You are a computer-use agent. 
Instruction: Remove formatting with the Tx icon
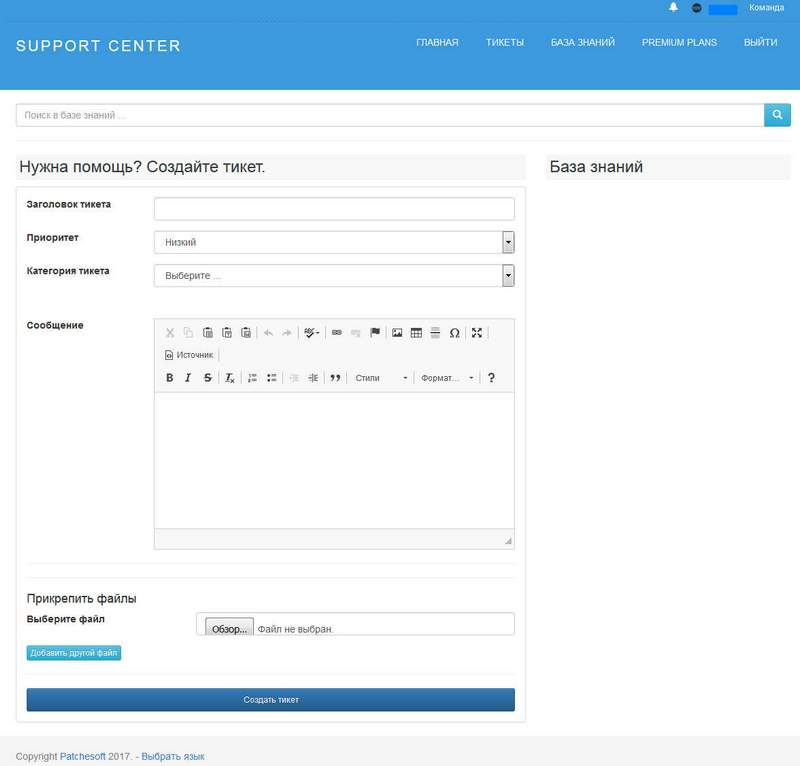(230, 378)
